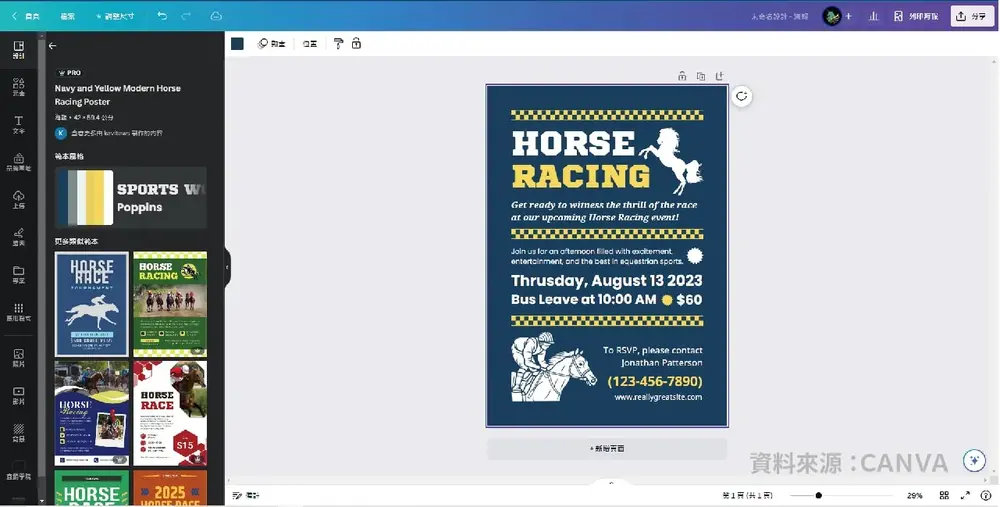Open the Brand hub in the sidebar

(x=18, y=162)
